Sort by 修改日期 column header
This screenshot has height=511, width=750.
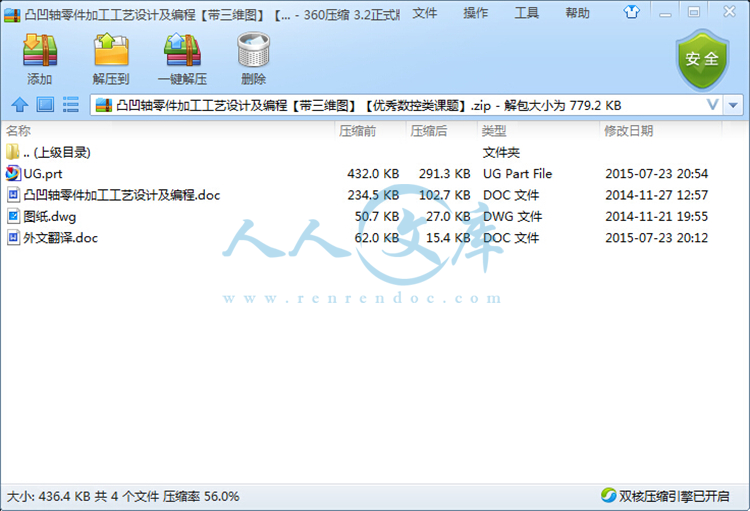(628, 131)
